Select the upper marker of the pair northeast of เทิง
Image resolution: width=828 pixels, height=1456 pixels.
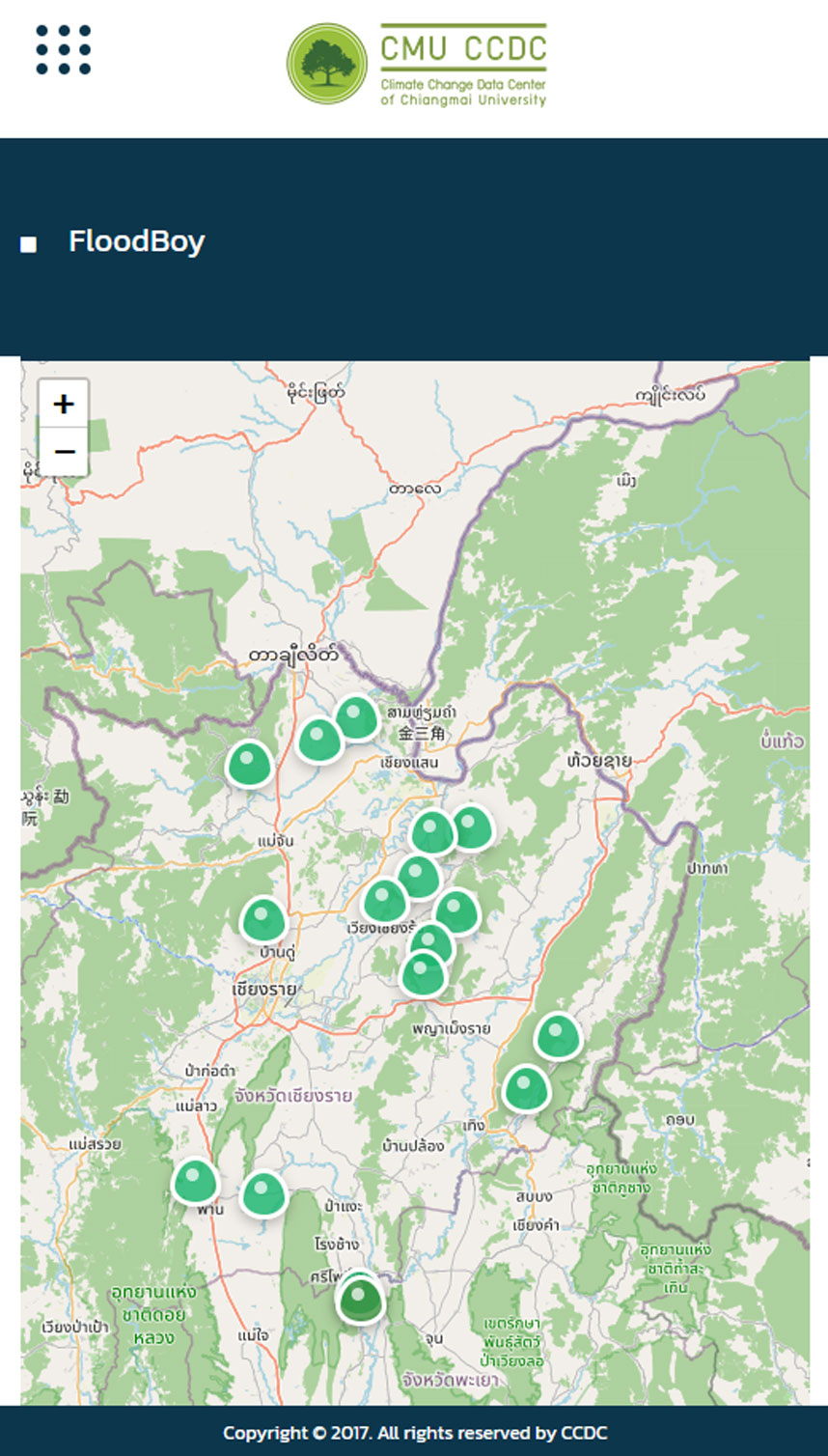pyautogui.click(x=558, y=1036)
